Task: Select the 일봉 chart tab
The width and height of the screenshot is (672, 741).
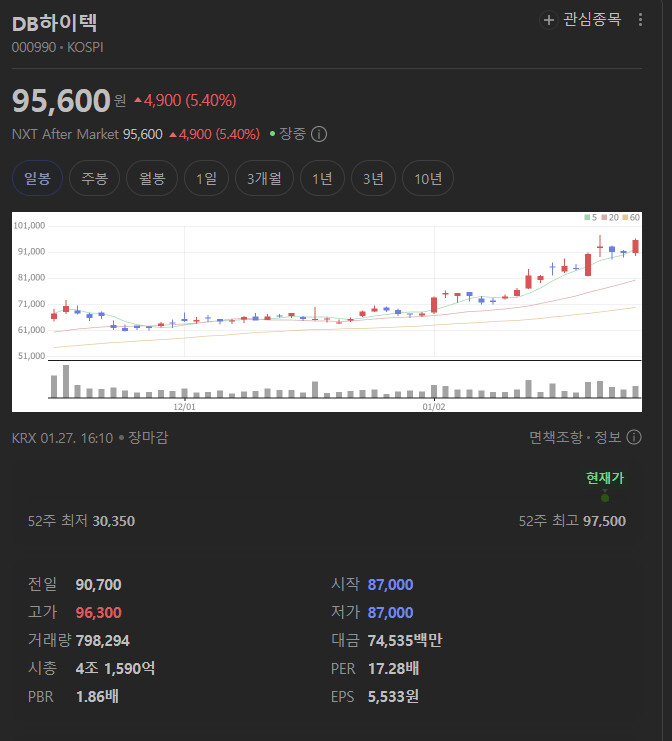Action: click(x=37, y=178)
